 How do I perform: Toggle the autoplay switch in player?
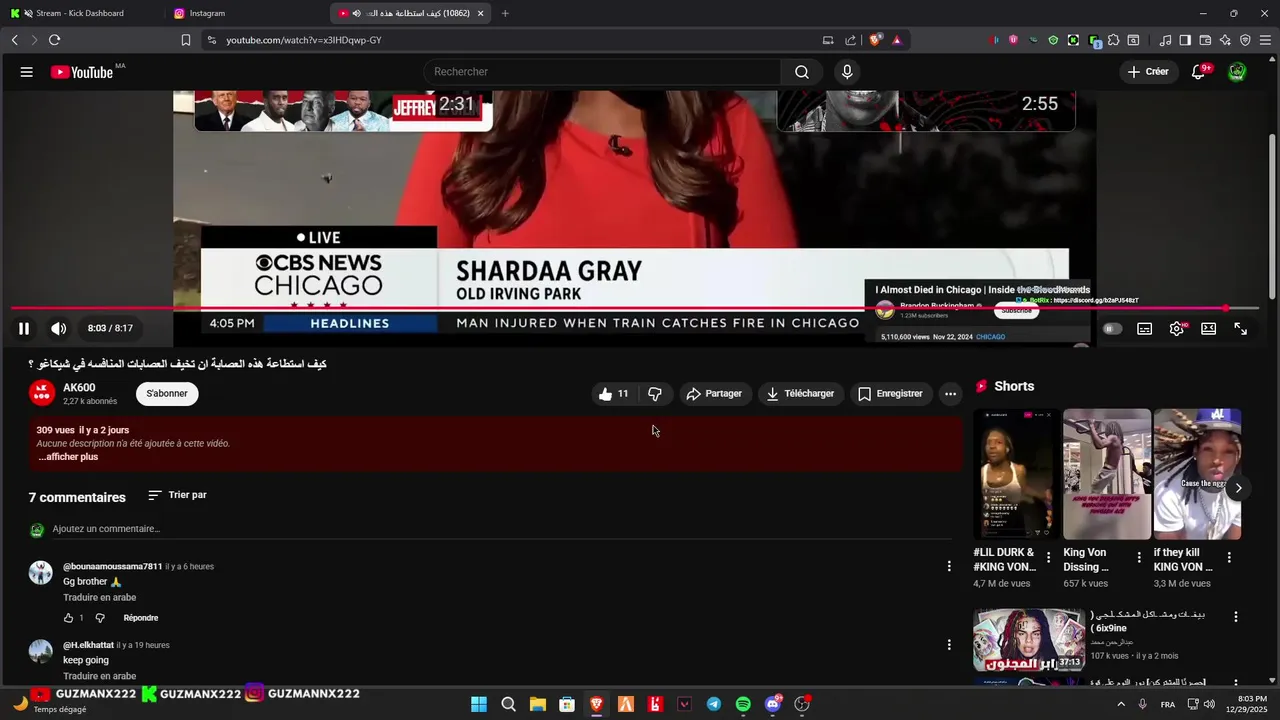tap(1112, 329)
